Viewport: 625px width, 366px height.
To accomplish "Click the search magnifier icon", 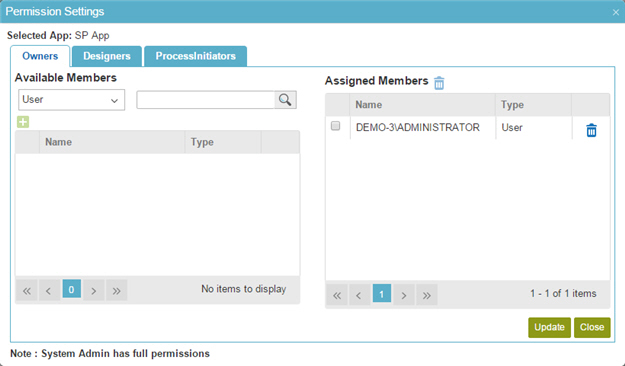I will [285, 100].
